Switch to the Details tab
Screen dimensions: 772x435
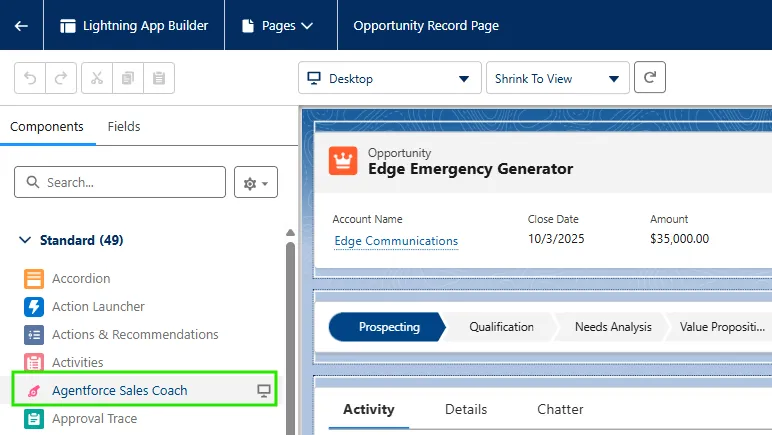(x=466, y=409)
